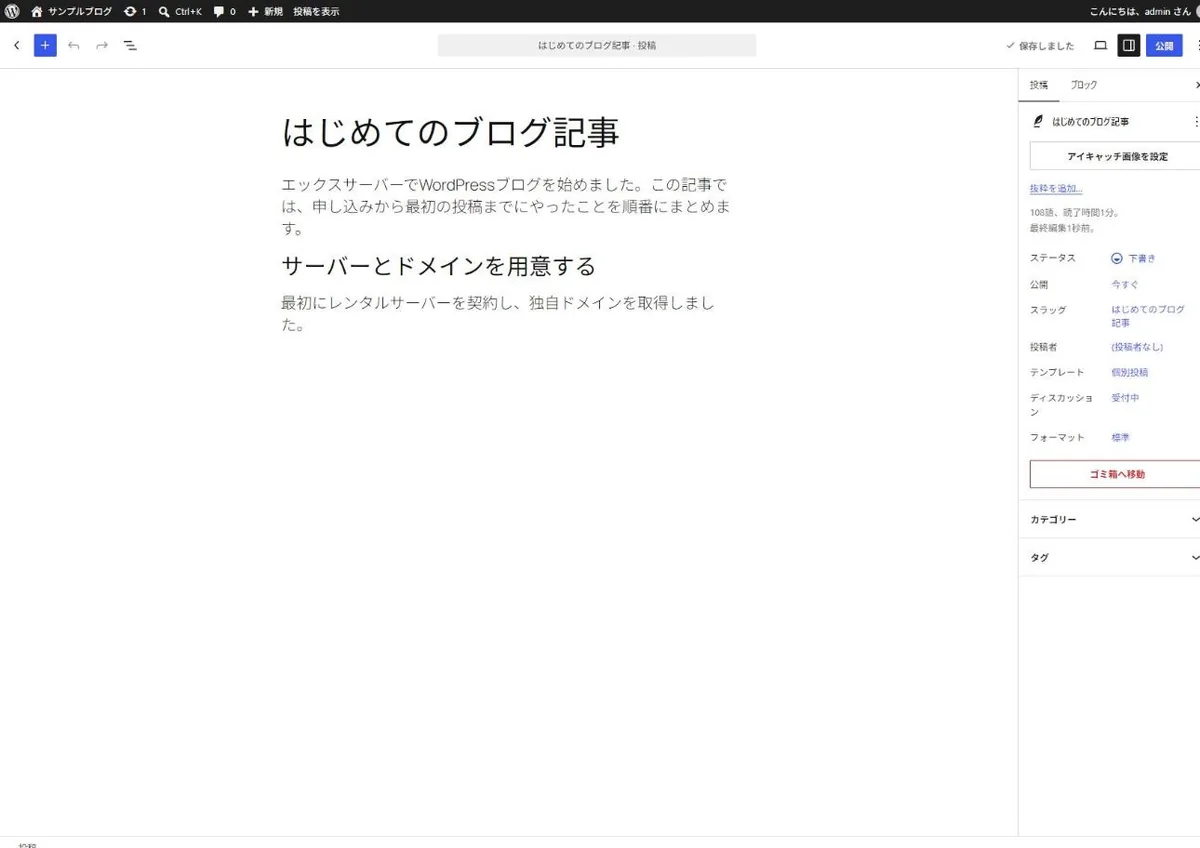The height and width of the screenshot is (848, 1200).
Task: Expand the タグ panel
Action: (1110, 557)
